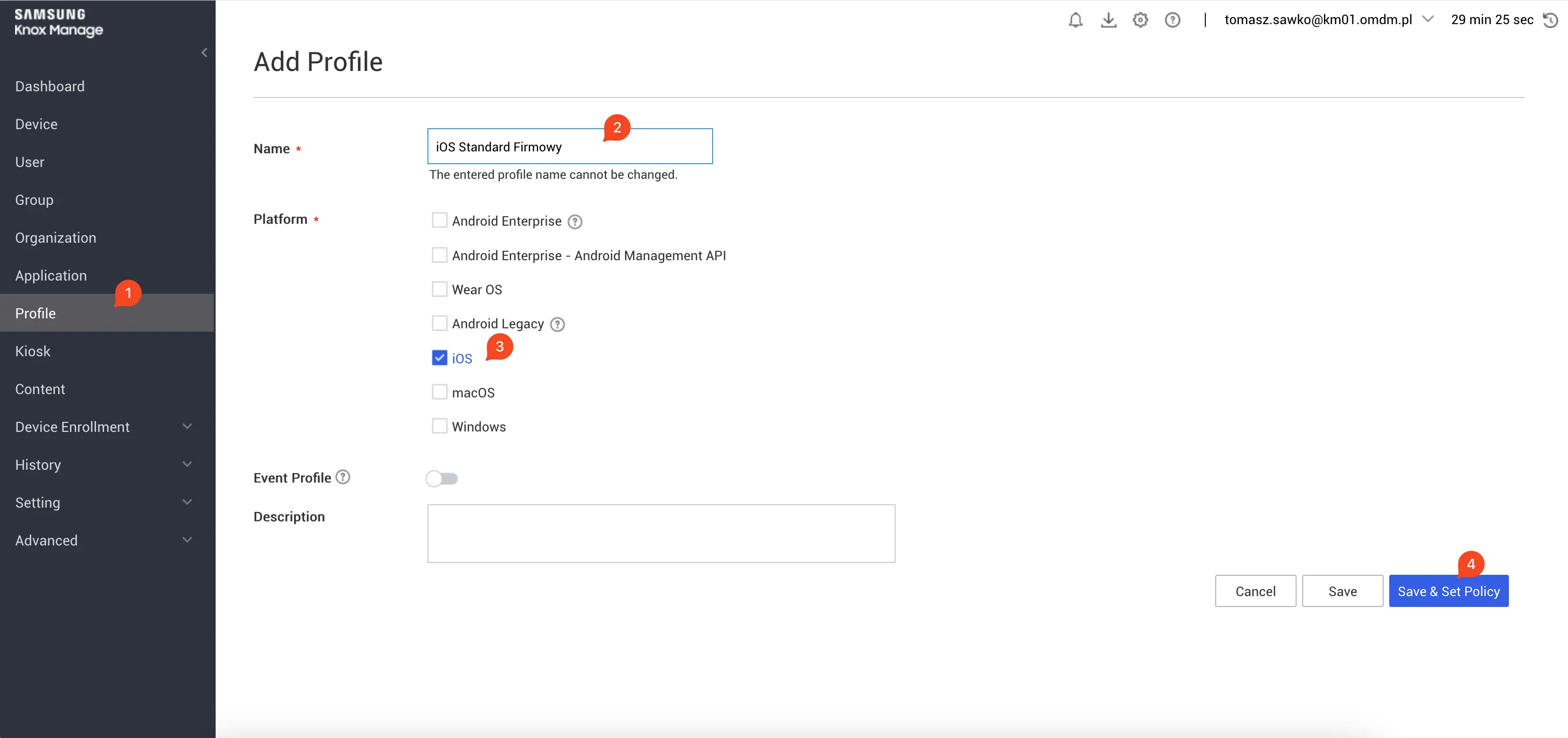Click the Wear OS platform label
Screen dimensions: 1568x738
[477, 290]
